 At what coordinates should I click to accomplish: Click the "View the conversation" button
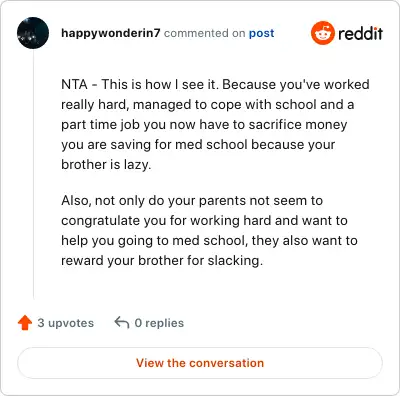coord(200,363)
